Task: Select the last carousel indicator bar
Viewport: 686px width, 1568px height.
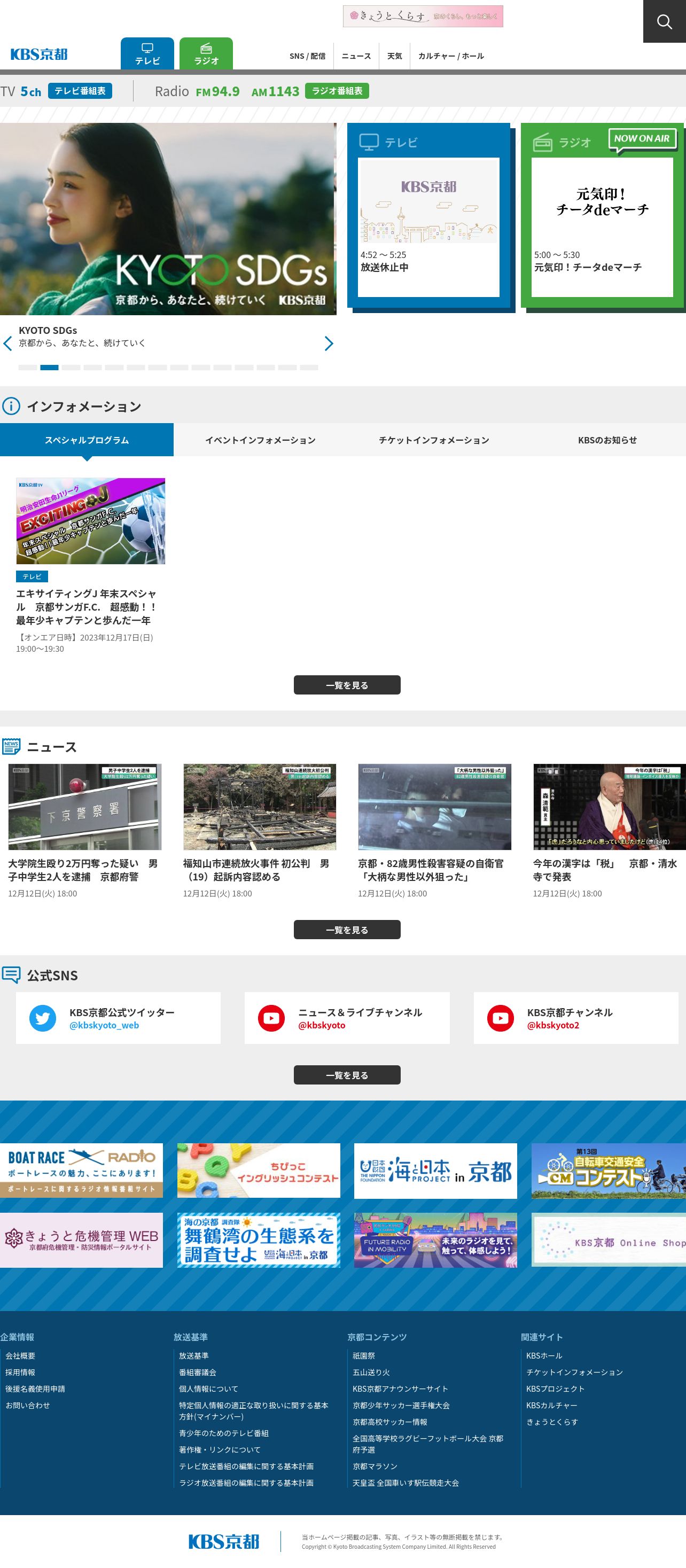Action: [309, 368]
